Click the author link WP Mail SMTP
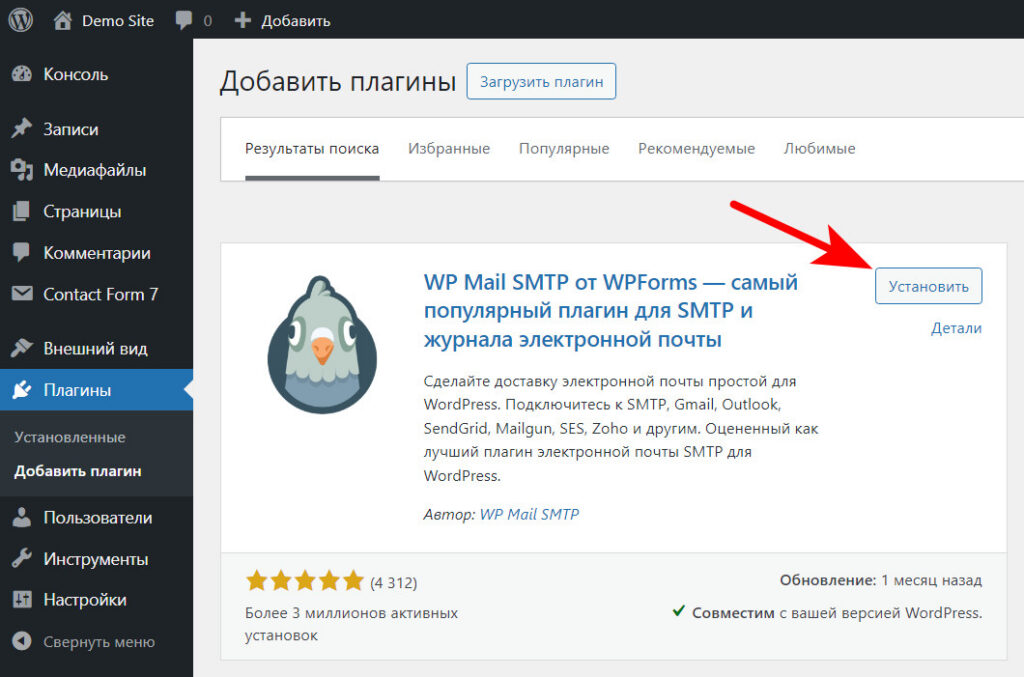The image size is (1024, 677). (530, 514)
